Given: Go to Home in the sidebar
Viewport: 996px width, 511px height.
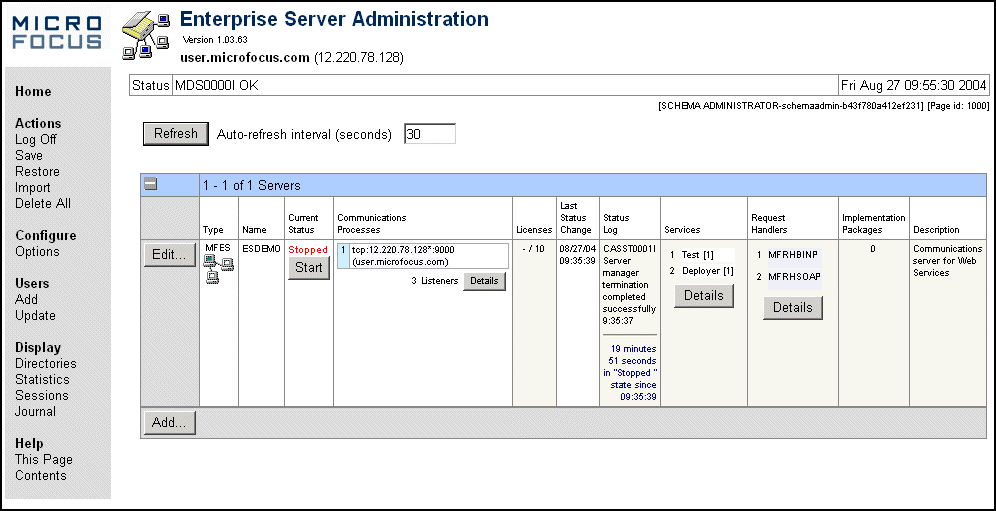Looking at the screenshot, I should coord(33,92).
